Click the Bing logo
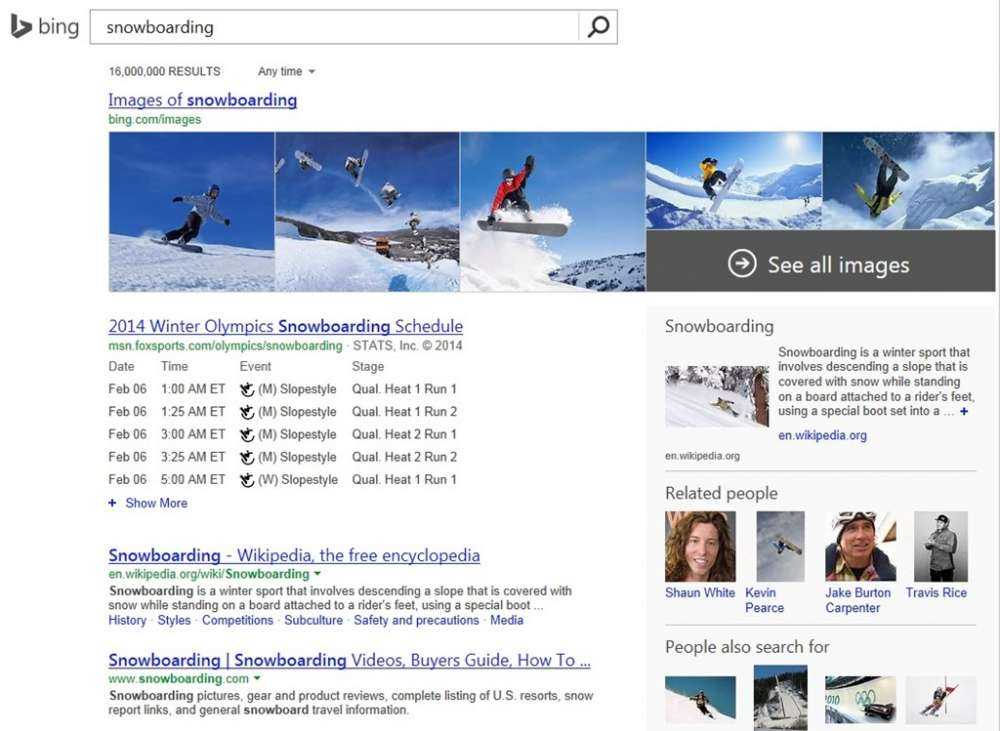This screenshot has height=731, width=1000. click(43, 27)
